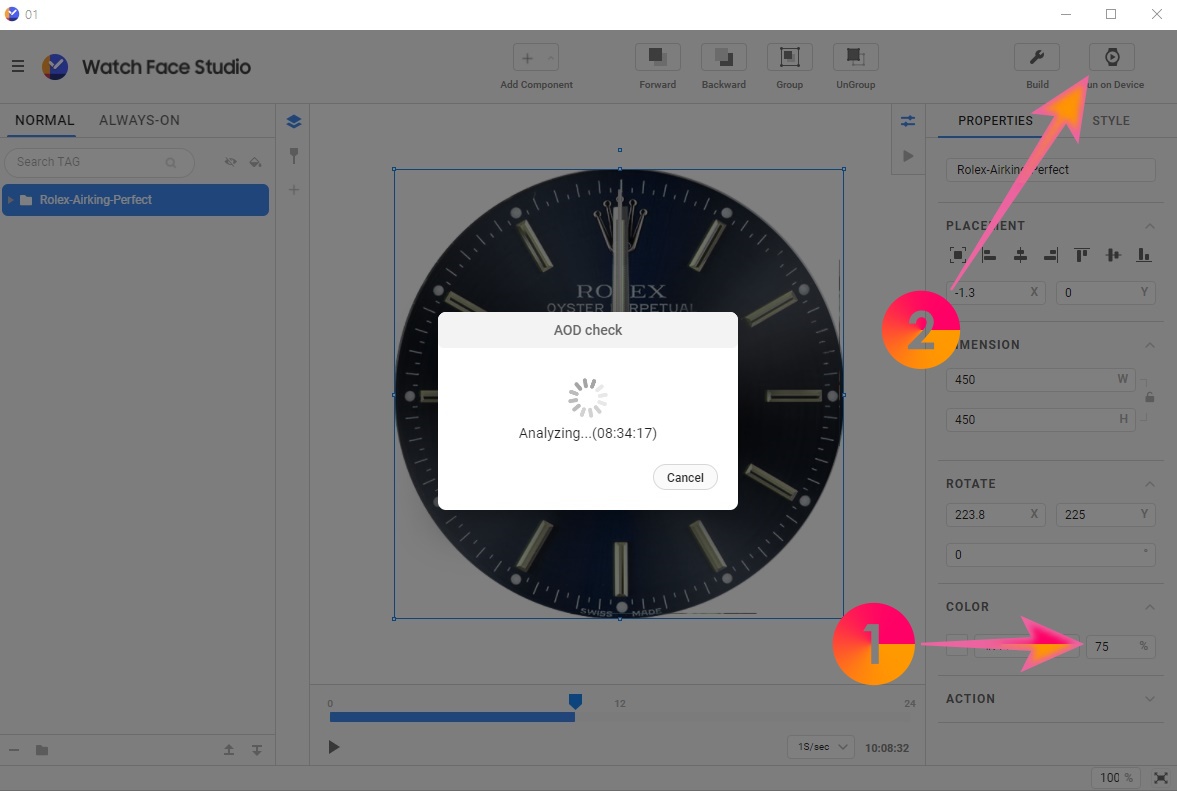Bring the layer Forward
Image resolution: width=1177 pixels, height=791 pixels.
tap(658, 57)
